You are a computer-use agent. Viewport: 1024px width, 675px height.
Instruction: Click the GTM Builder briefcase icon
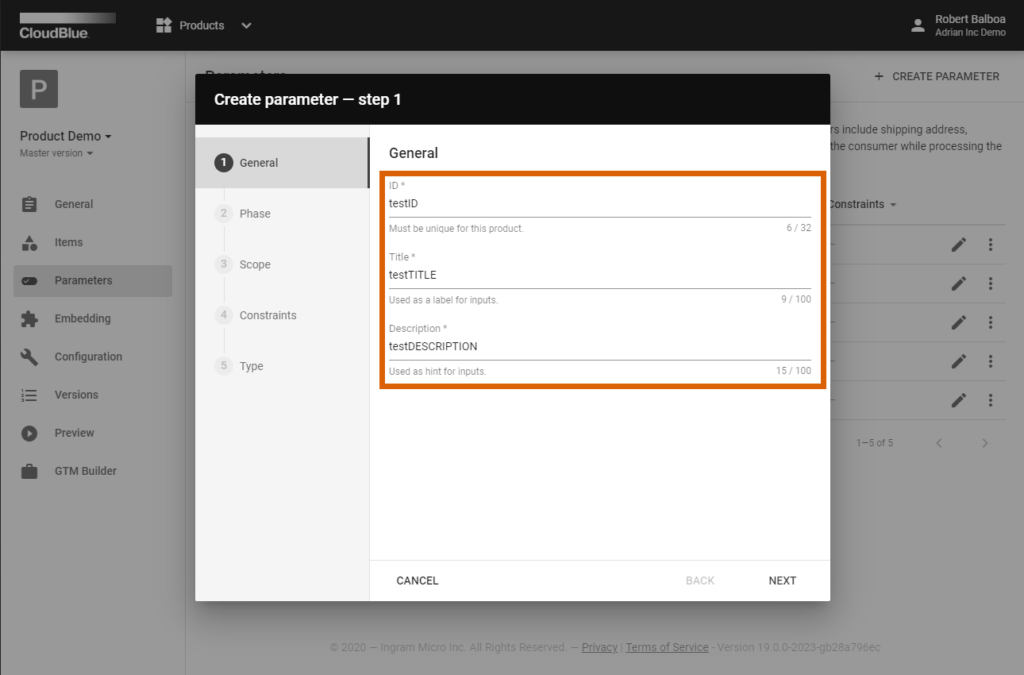coord(29,471)
